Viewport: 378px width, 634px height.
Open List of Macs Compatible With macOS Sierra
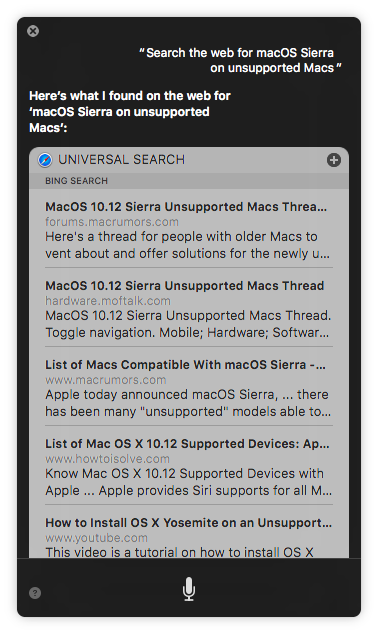point(189,387)
